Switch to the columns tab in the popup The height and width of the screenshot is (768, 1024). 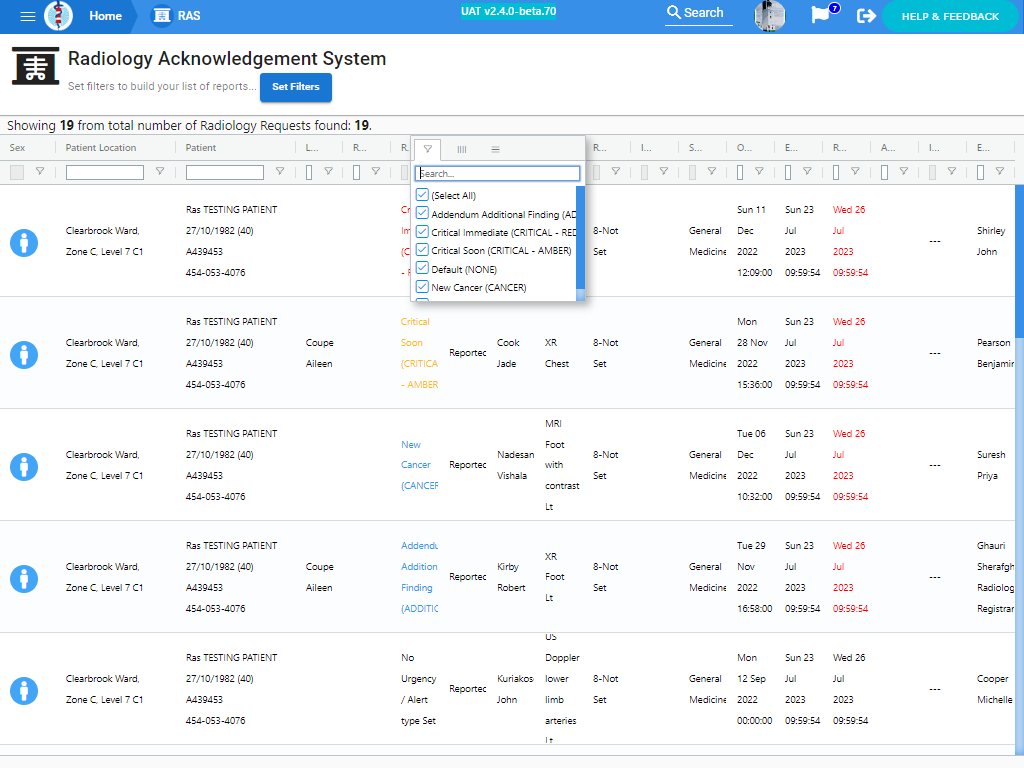tap(462, 149)
